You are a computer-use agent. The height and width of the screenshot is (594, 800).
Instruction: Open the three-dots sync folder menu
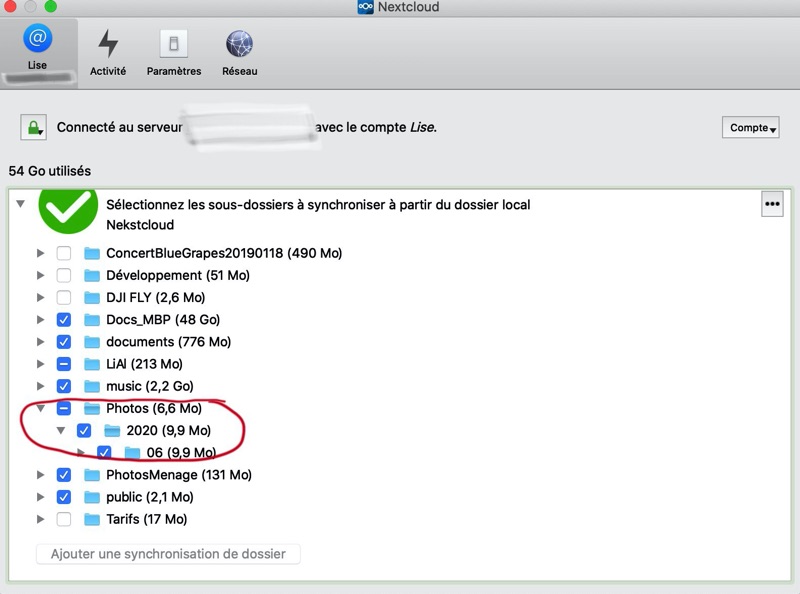(772, 204)
